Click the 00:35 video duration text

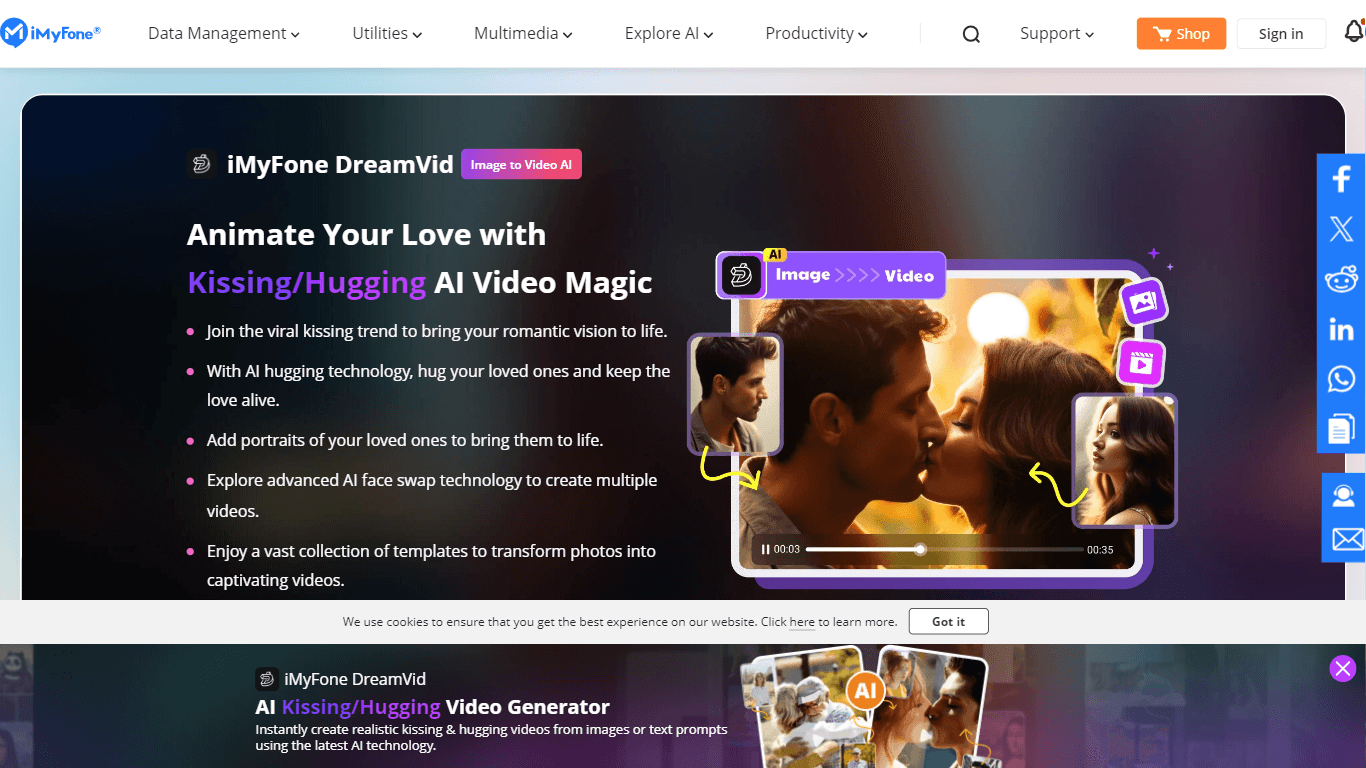click(1100, 550)
